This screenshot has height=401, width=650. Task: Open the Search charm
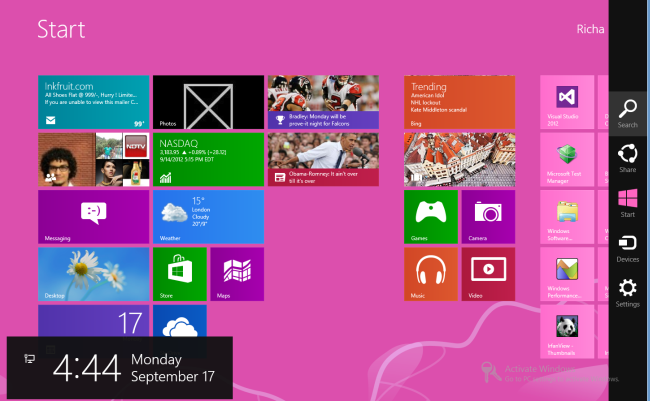click(628, 114)
